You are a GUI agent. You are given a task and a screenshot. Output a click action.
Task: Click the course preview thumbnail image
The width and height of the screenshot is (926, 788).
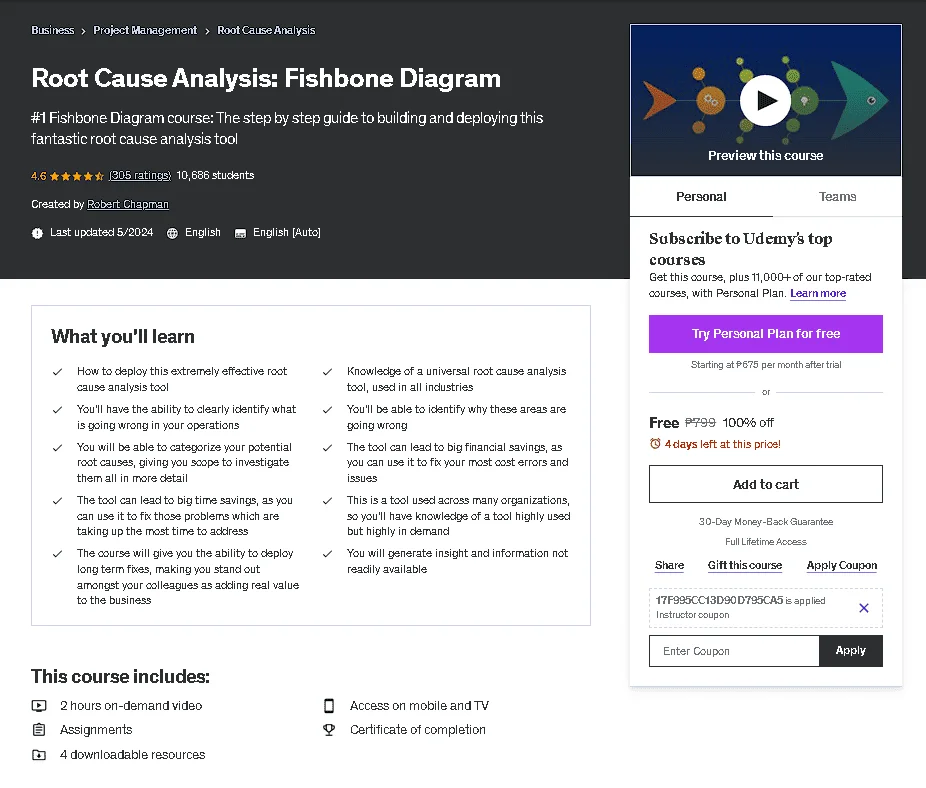pyautogui.click(x=766, y=100)
